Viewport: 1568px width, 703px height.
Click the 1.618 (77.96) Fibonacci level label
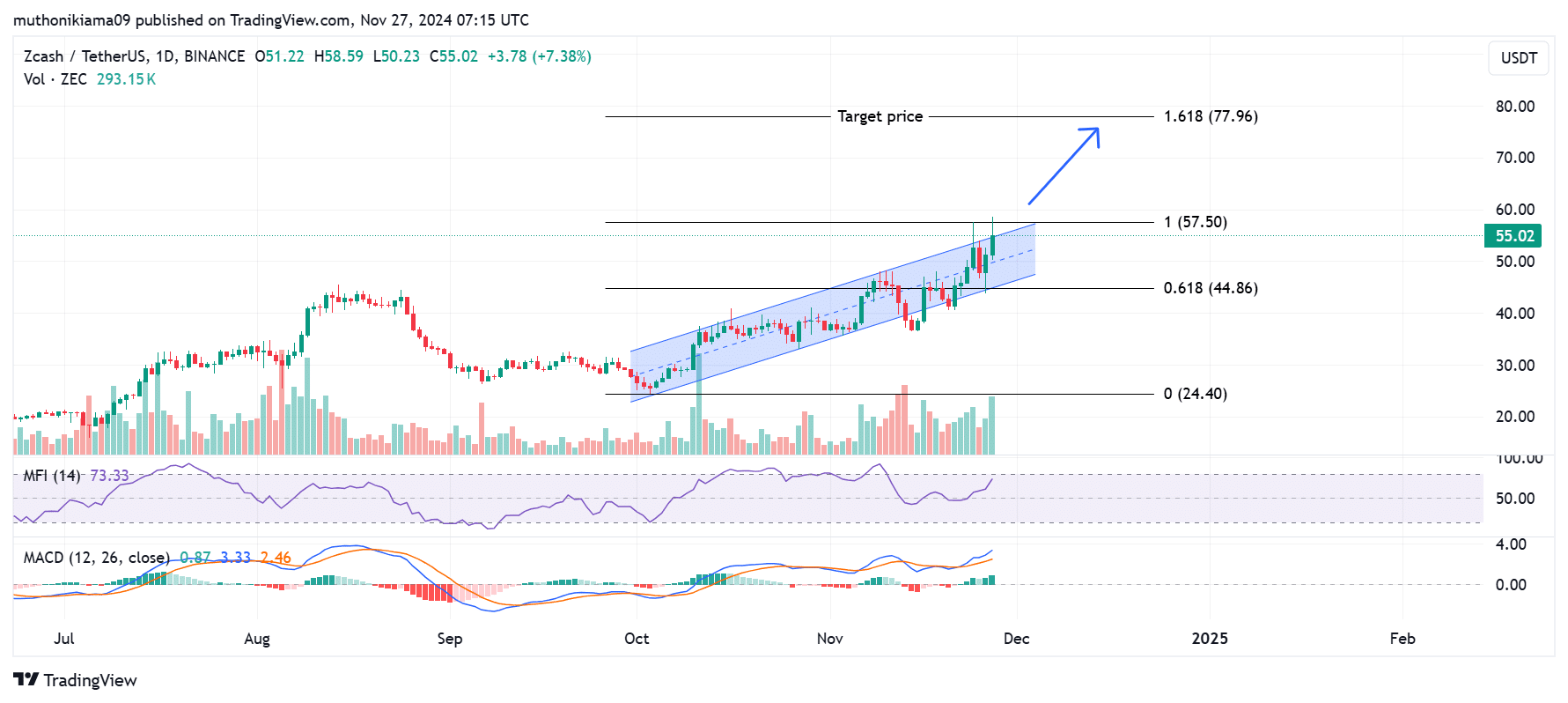tap(1211, 116)
